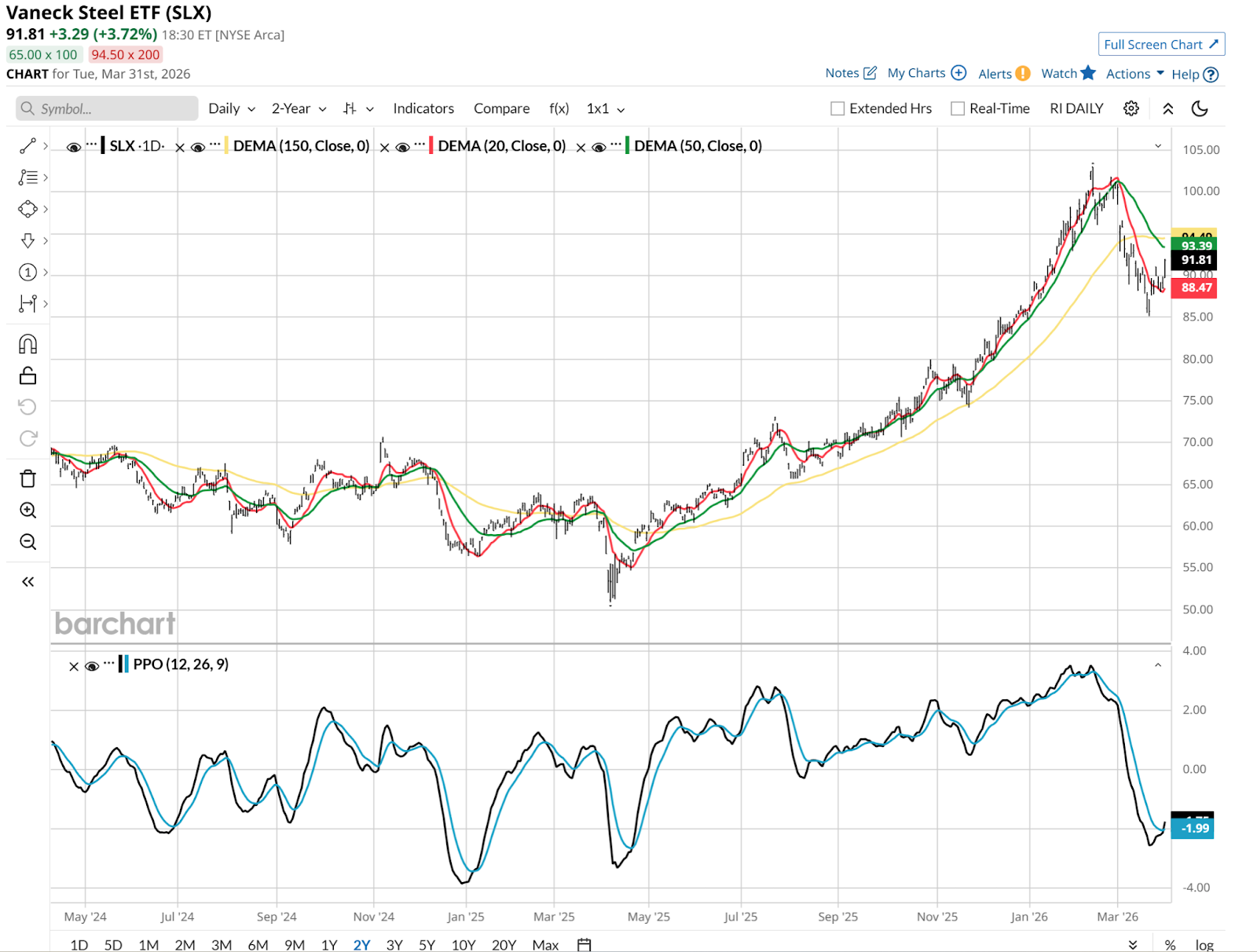Collapse the left drawing toolbar

[x=27, y=582]
